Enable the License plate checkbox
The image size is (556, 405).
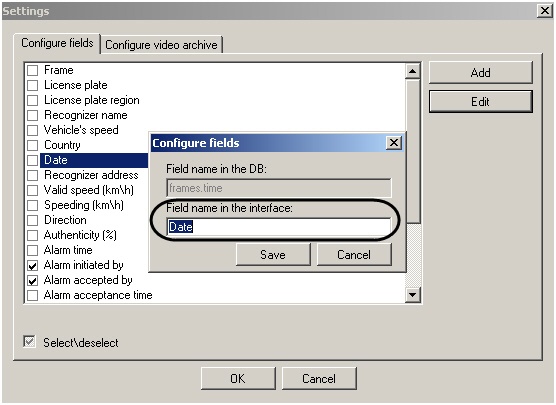coord(33,85)
